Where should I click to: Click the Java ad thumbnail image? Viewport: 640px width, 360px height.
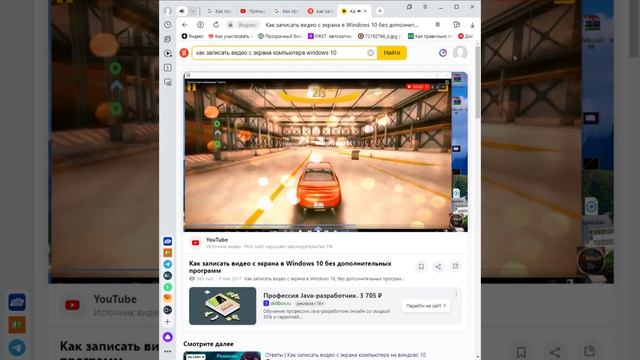[222, 306]
